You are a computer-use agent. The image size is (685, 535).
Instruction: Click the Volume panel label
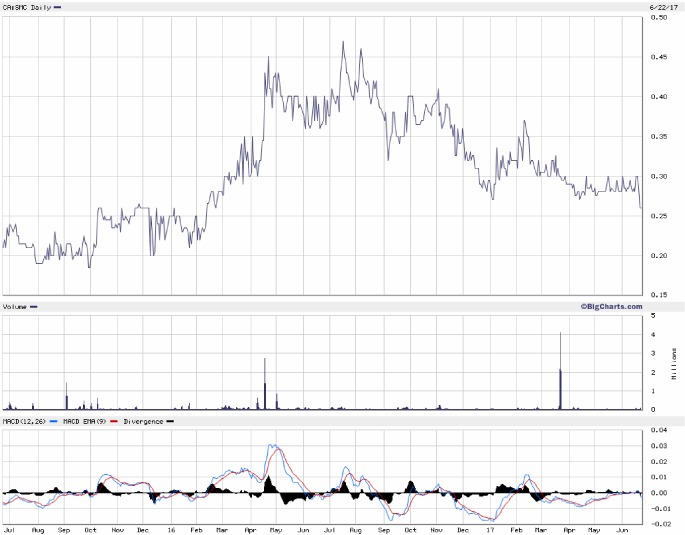tap(14, 306)
